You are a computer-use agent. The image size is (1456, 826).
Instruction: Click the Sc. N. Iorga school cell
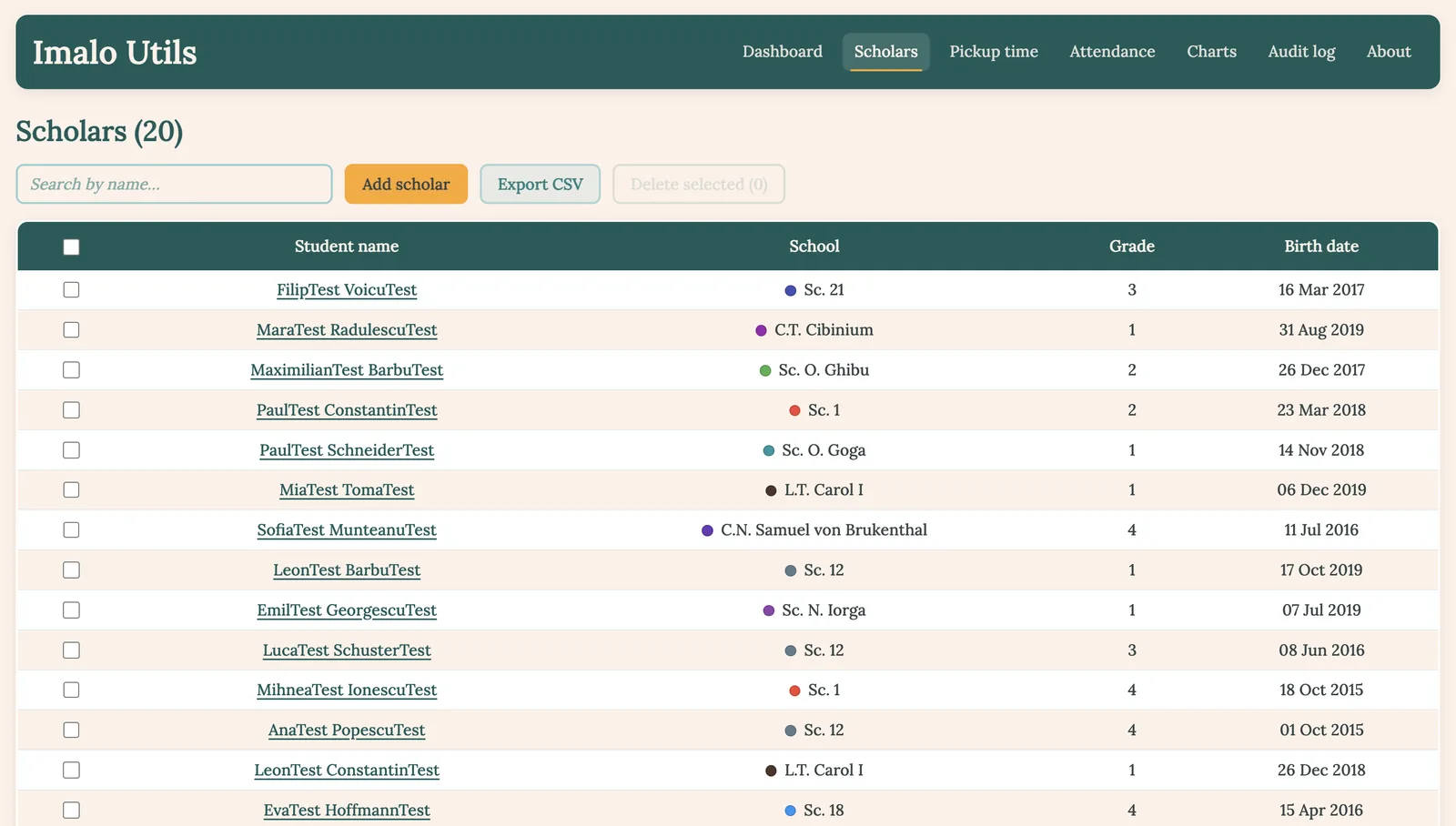pyautogui.click(x=814, y=610)
